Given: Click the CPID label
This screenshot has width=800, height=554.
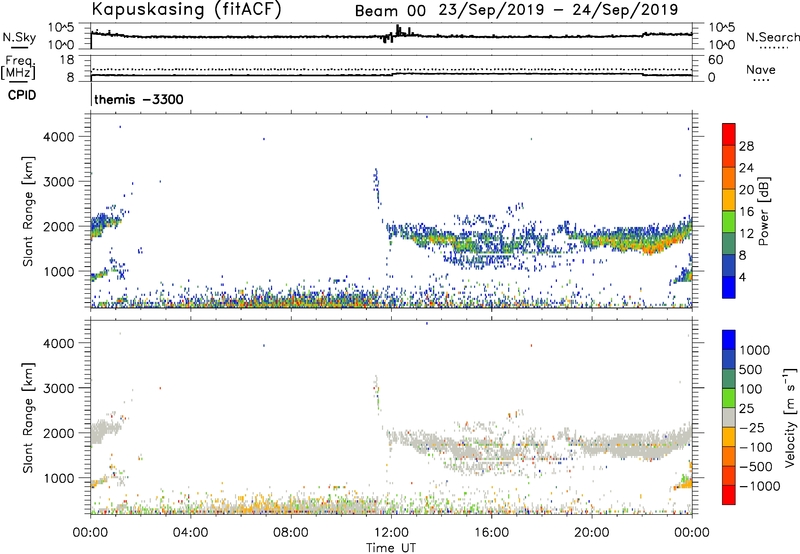Looking at the screenshot, I should (x=22, y=95).
